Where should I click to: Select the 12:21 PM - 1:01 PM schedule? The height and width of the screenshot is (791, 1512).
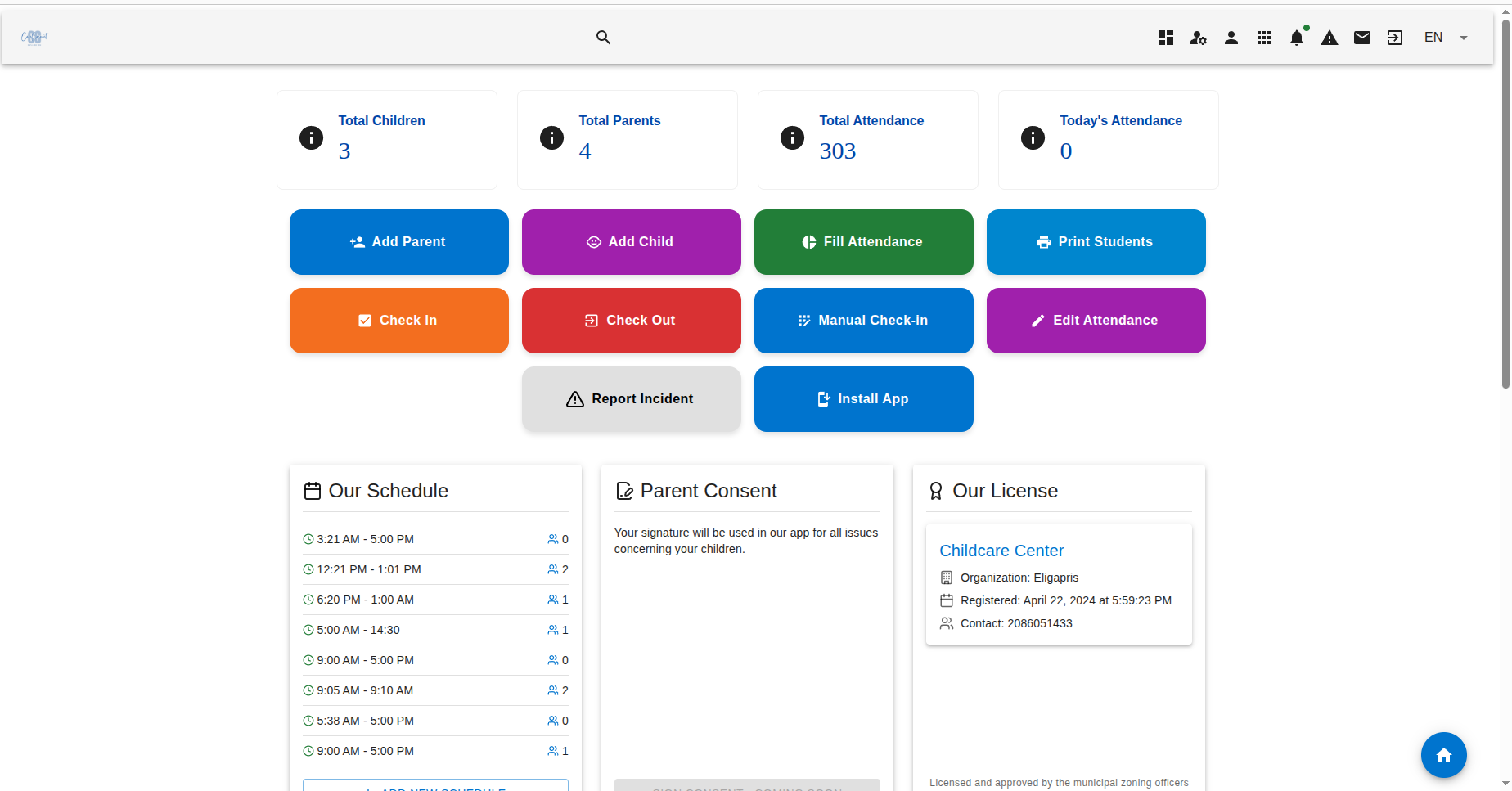pyautogui.click(x=369, y=569)
